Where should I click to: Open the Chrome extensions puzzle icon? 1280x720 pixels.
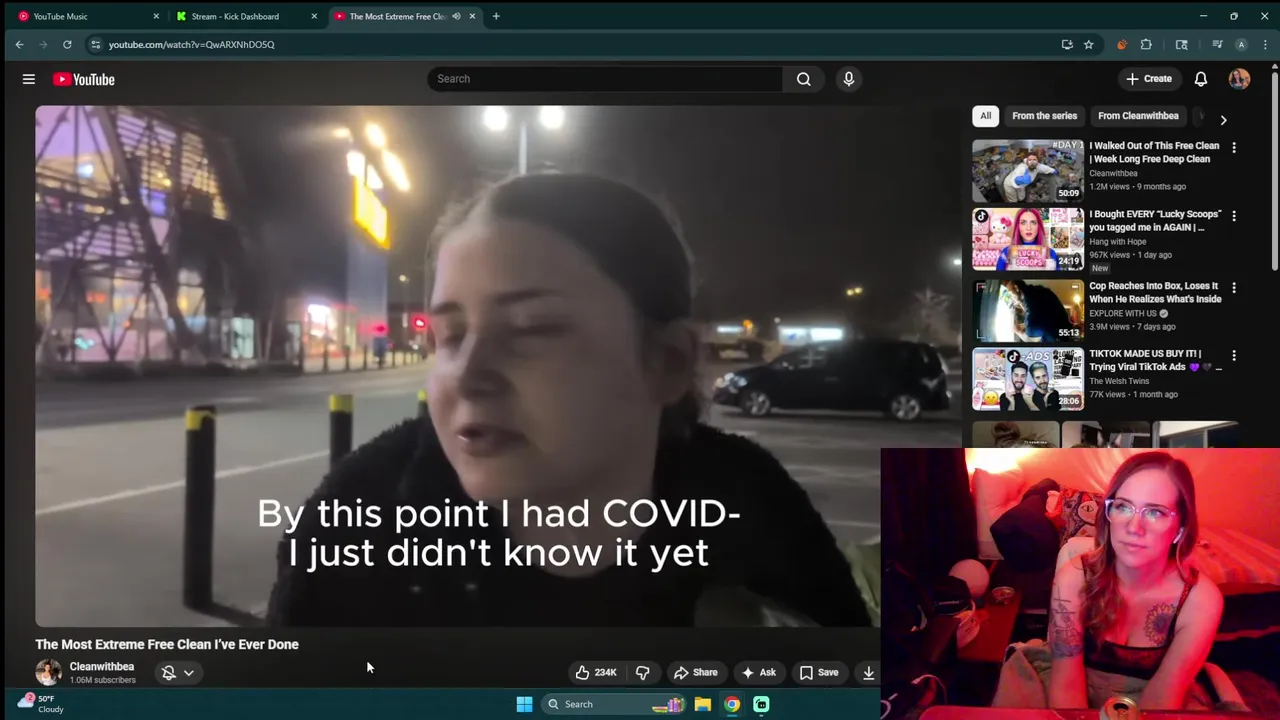pos(1146,44)
